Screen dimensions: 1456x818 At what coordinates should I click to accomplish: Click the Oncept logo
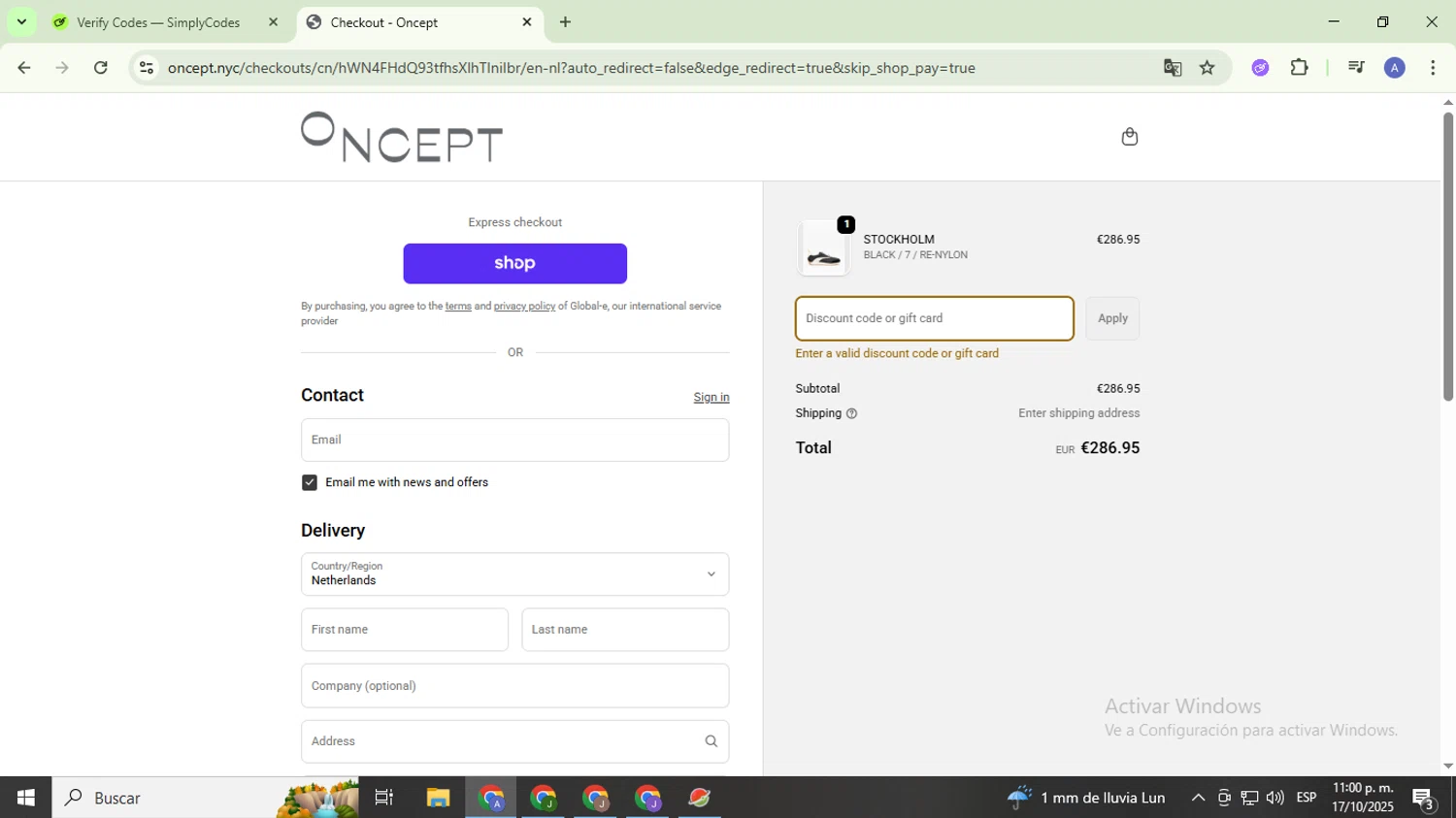[402, 137]
